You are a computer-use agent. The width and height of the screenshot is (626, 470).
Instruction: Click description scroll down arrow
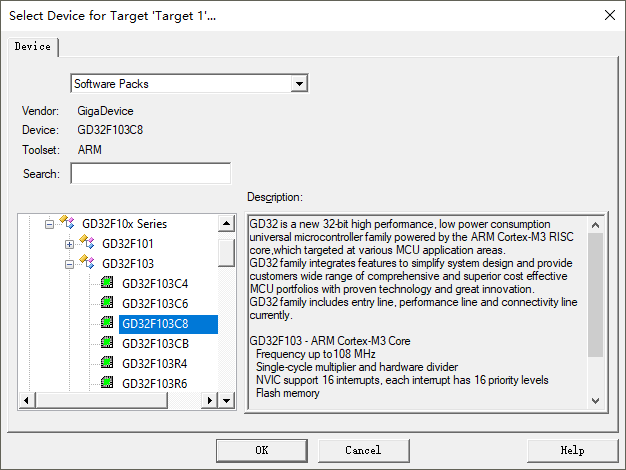[595, 401]
